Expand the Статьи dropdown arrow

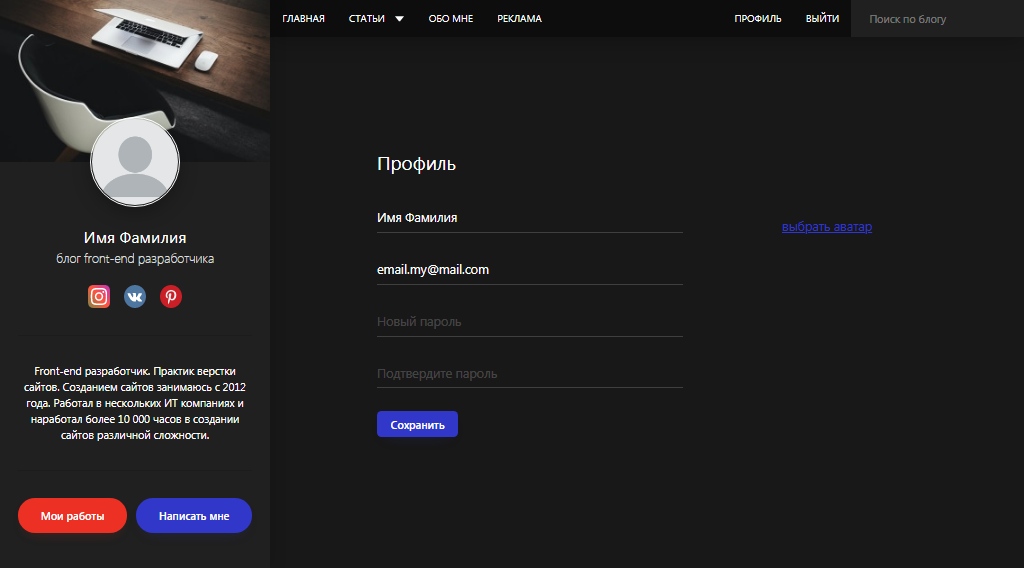coord(399,19)
